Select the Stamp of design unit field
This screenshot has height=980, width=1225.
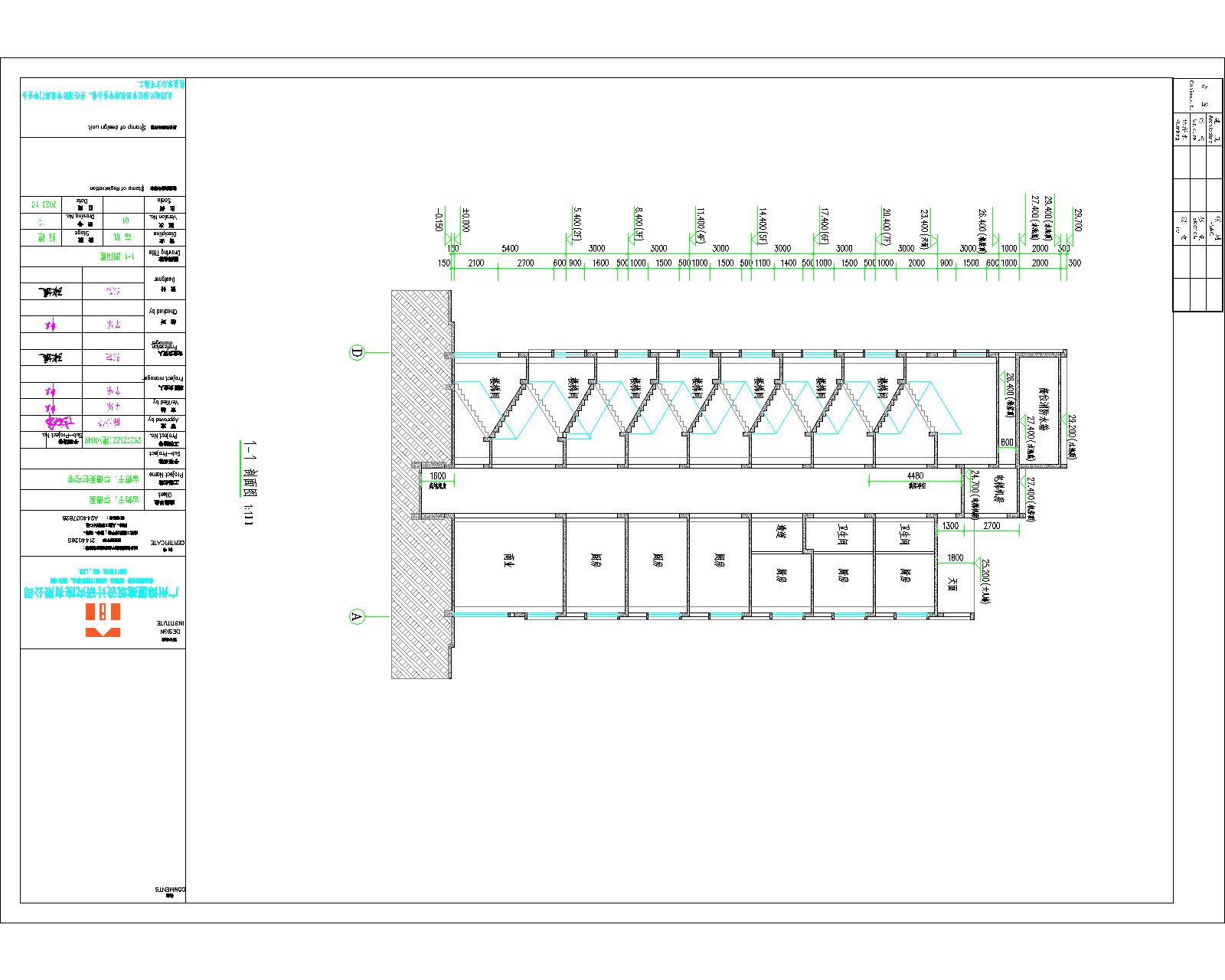[x=115, y=126]
